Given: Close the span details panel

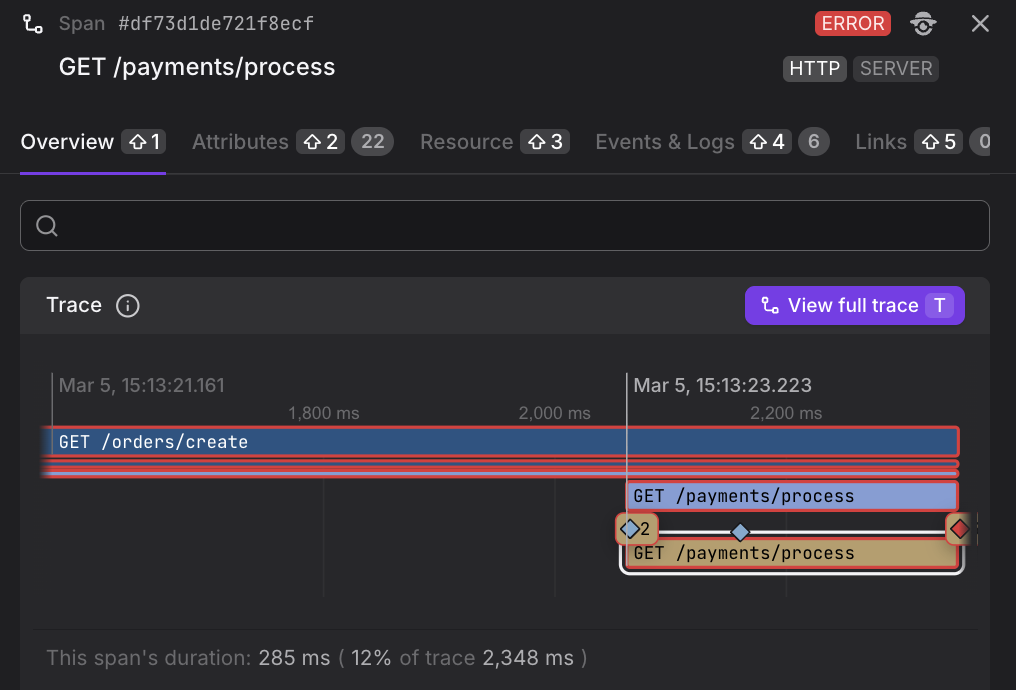Looking at the screenshot, I should point(980,24).
